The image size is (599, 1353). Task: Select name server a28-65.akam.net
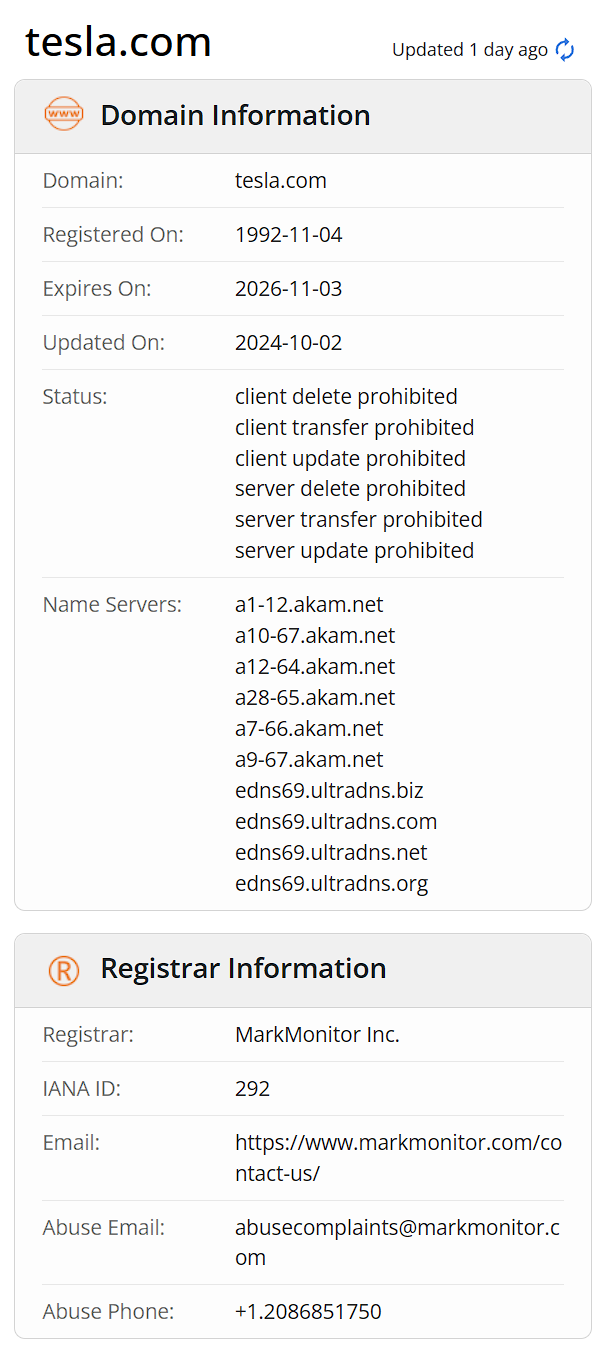315,698
